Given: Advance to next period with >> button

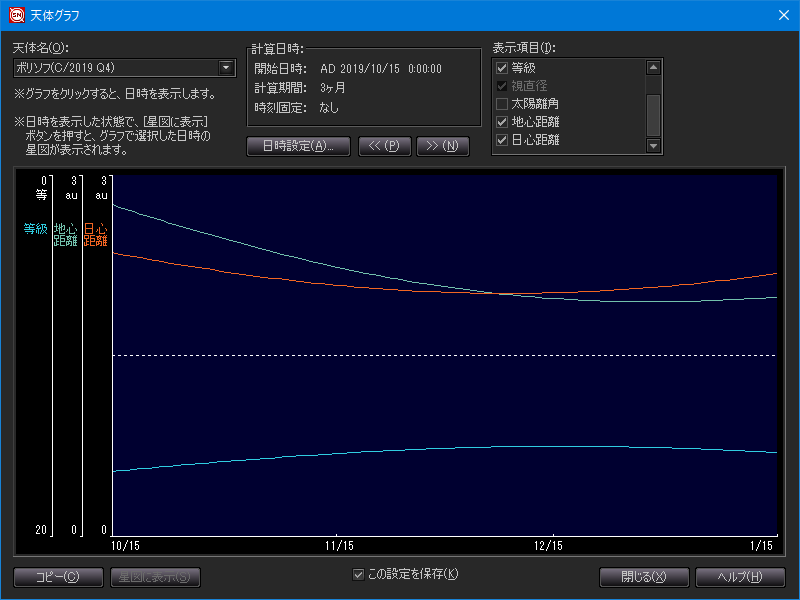Looking at the screenshot, I should [442, 146].
